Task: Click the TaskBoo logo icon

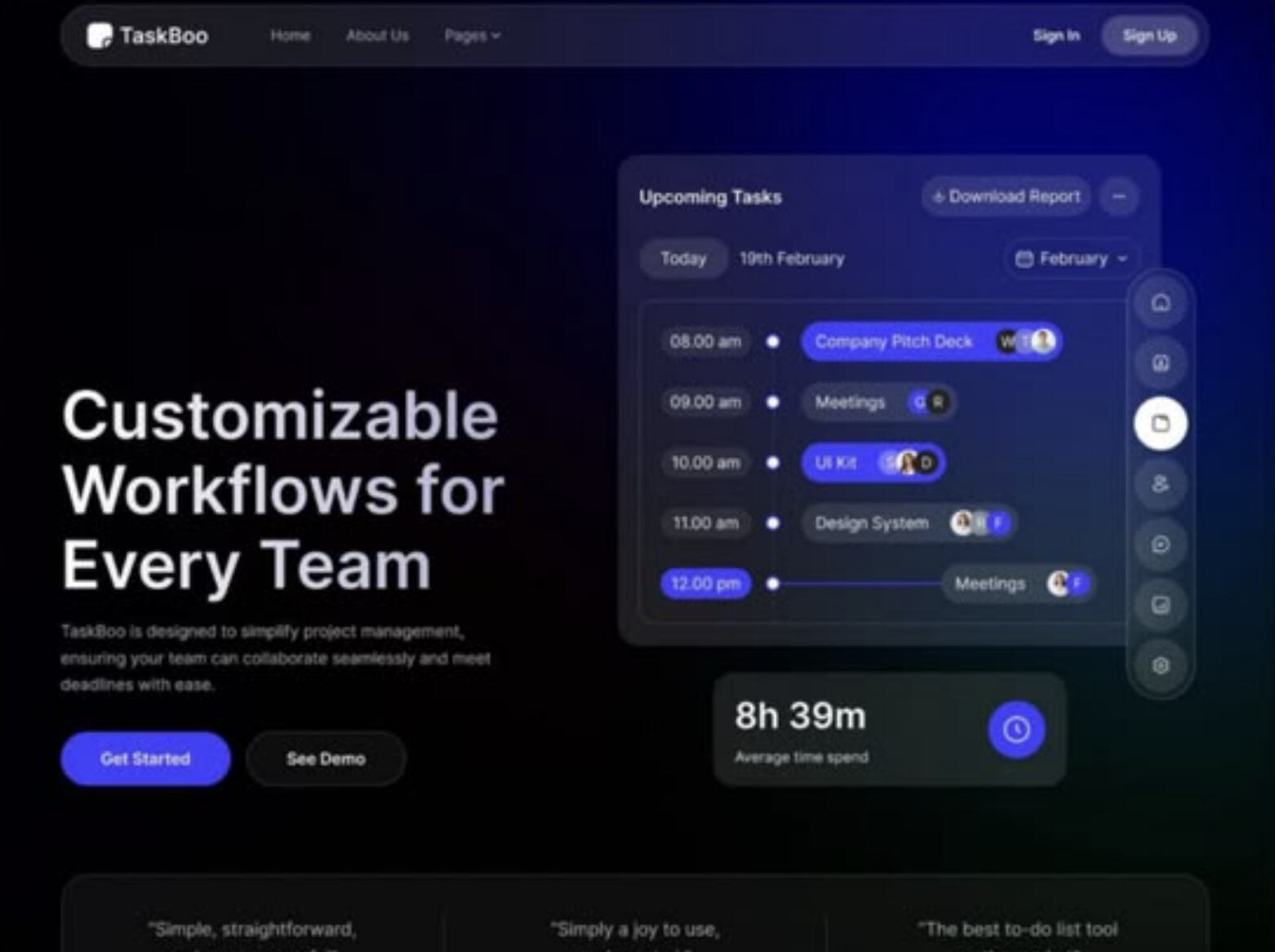Action: pos(100,35)
